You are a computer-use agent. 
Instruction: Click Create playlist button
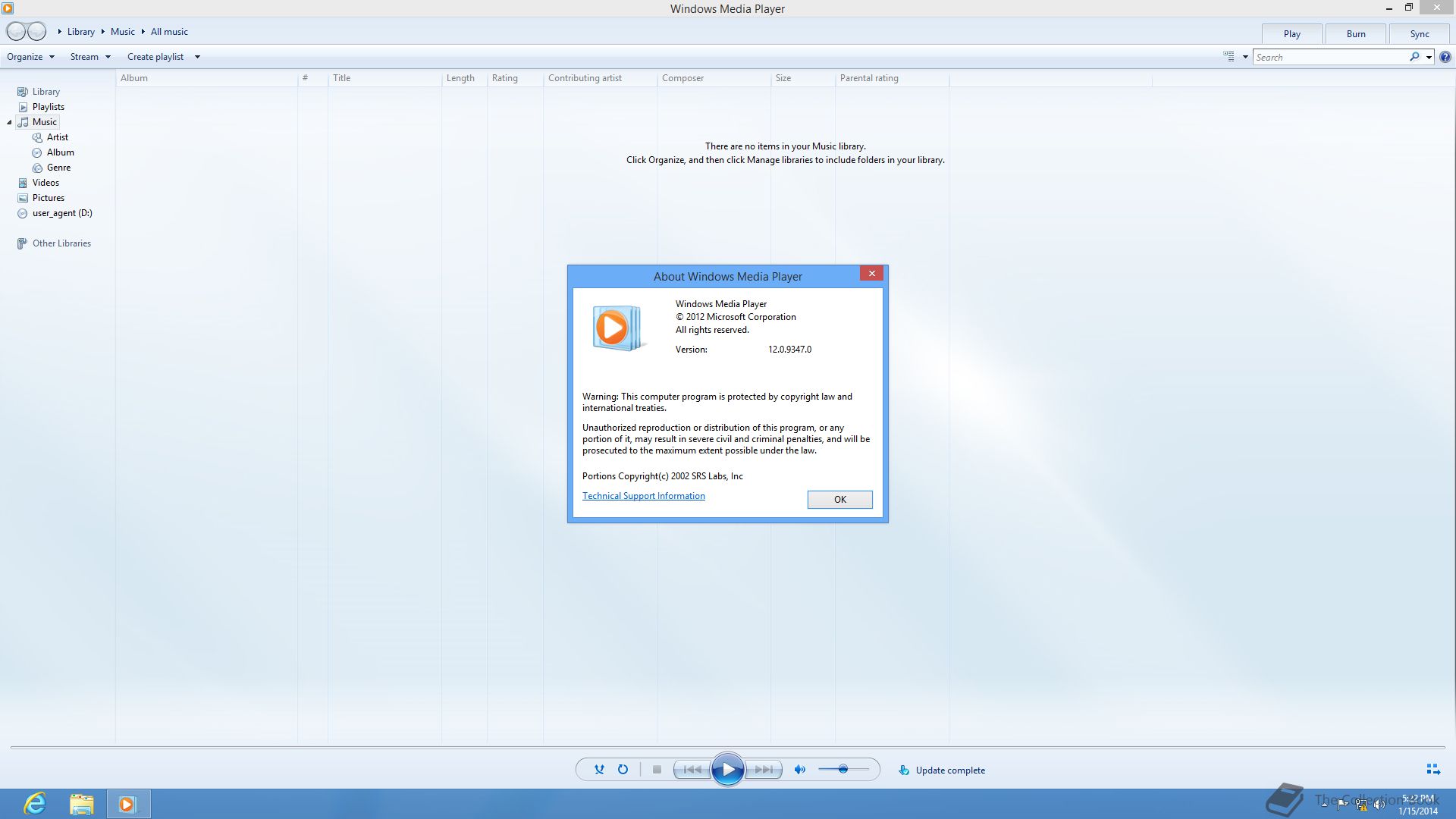(155, 57)
